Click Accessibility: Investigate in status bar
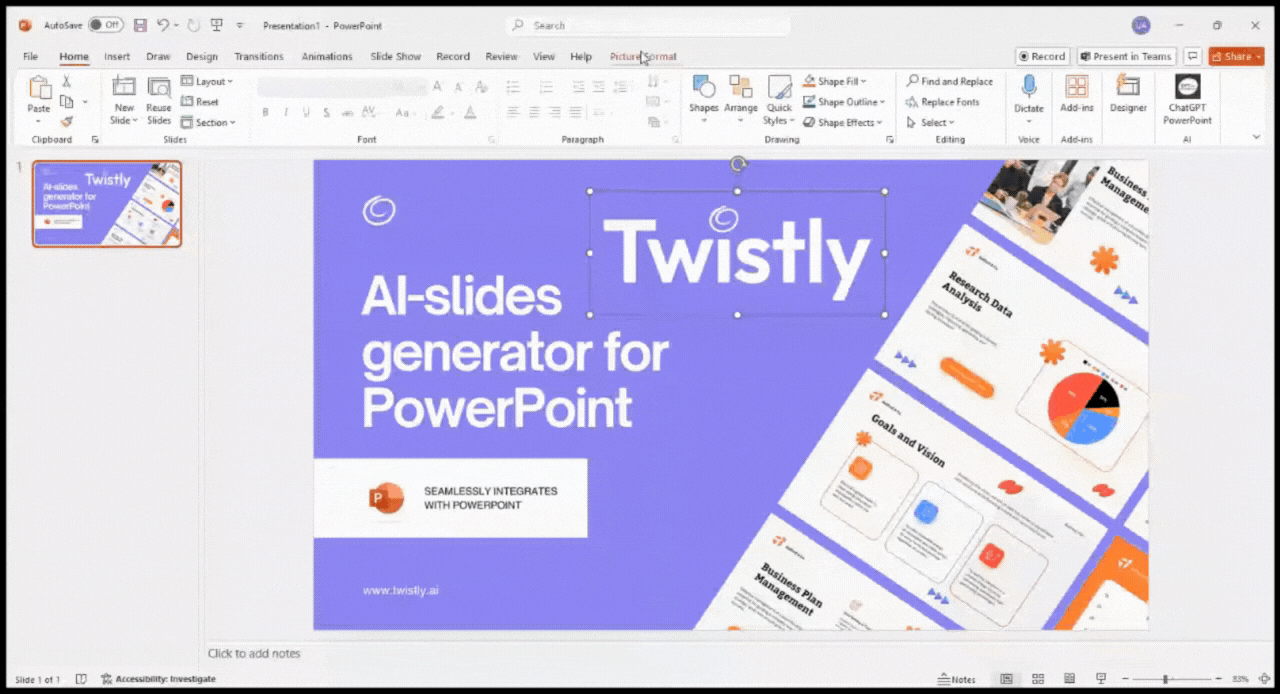 click(x=157, y=679)
